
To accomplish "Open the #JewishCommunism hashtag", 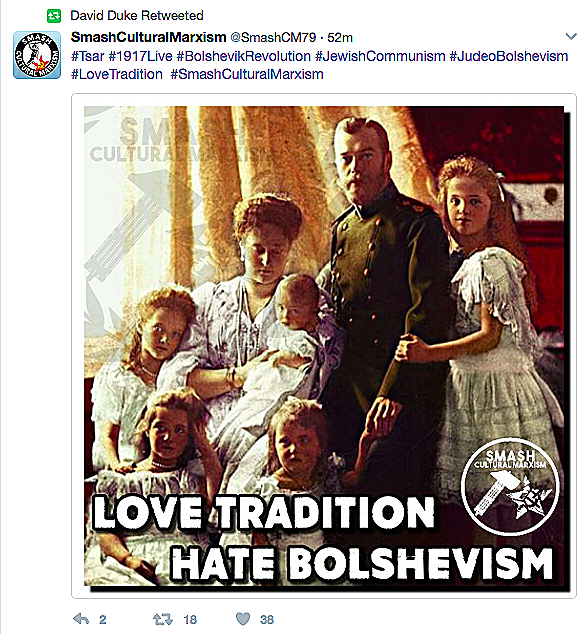I will point(380,56).
